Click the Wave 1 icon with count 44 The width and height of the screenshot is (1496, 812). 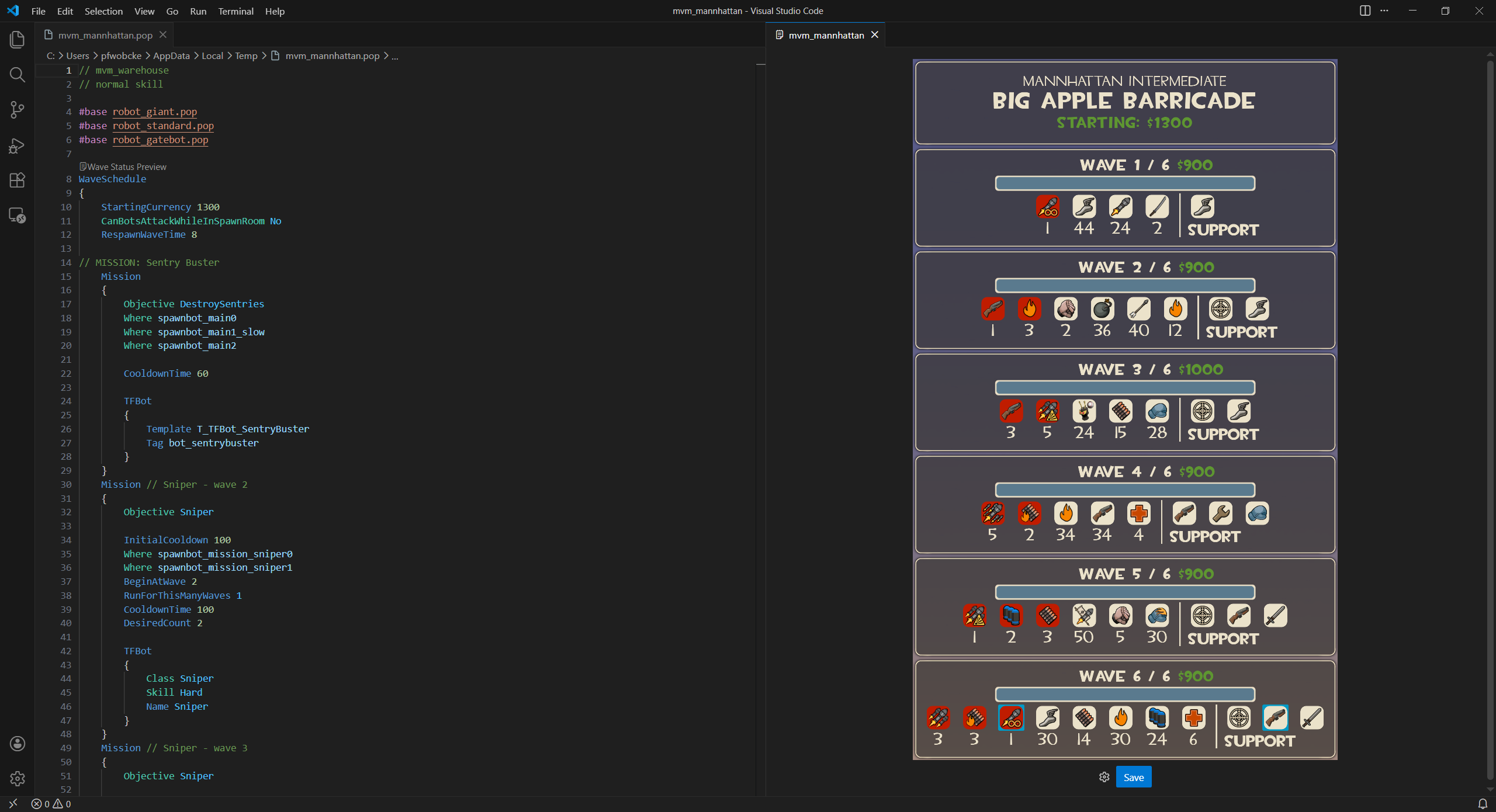[1084, 207]
